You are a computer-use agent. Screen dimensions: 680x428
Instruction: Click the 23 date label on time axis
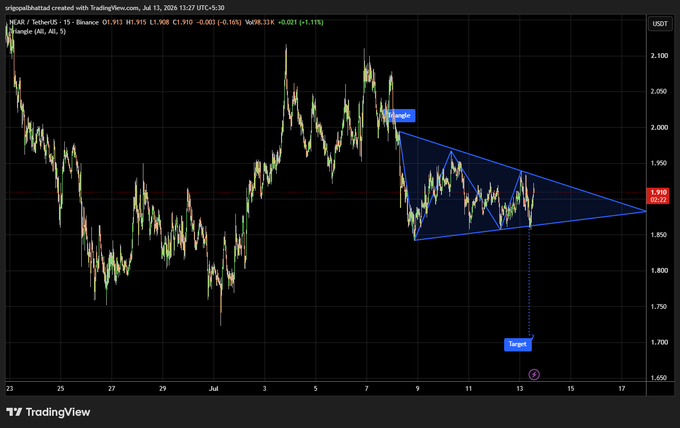point(10,389)
